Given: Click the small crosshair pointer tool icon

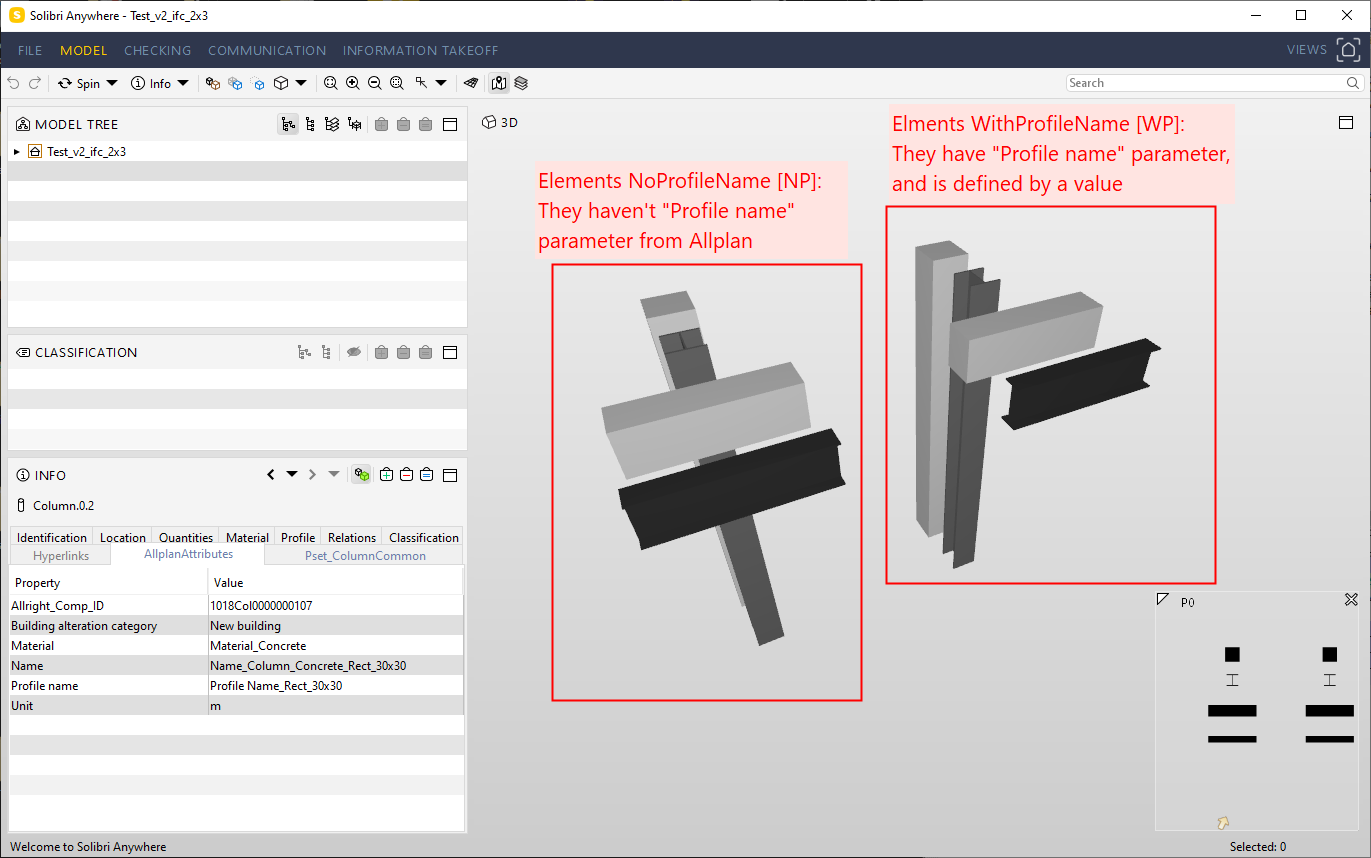Looking at the screenshot, I should [422, 83].
